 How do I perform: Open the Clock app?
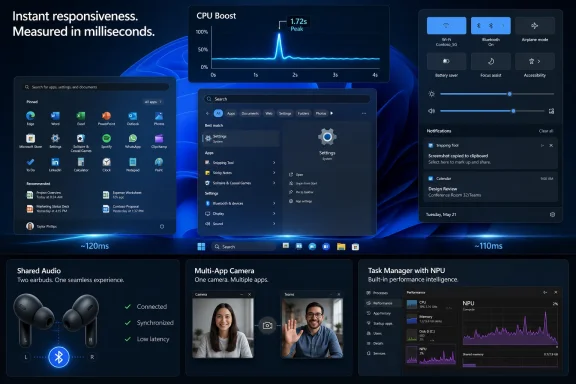107,162
